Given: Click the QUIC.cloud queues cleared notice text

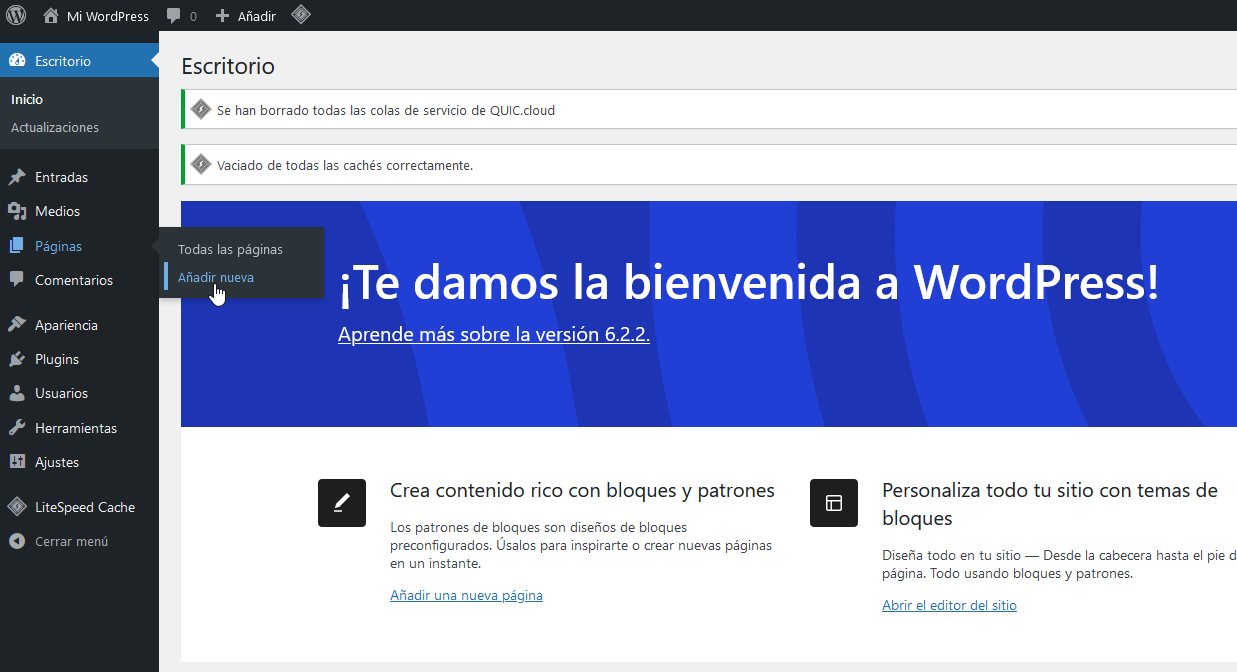Looking at the screenshot, I should point(386,110).
